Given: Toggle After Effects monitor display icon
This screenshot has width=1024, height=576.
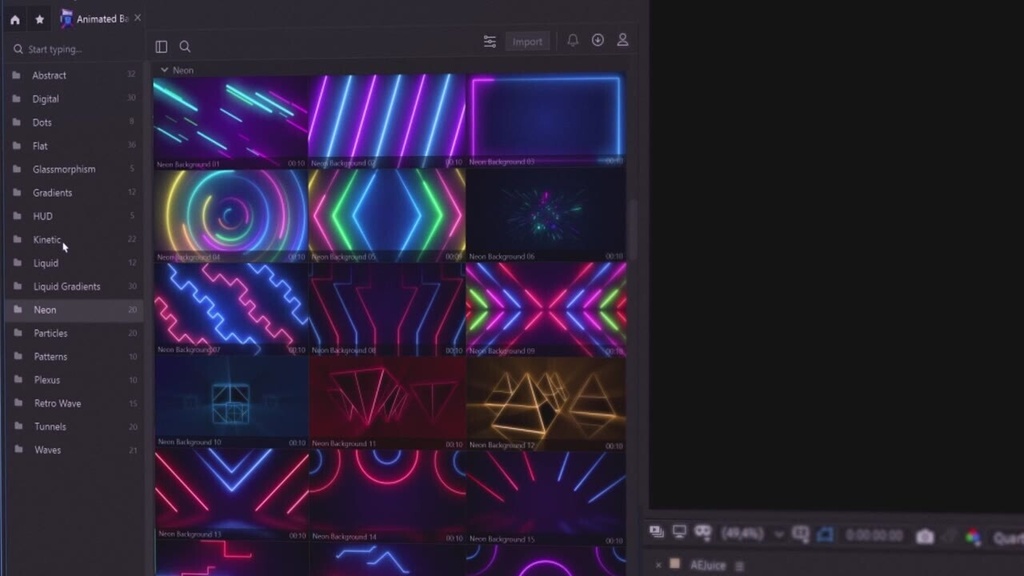Looking at the screenshot, I should point(679,532).
